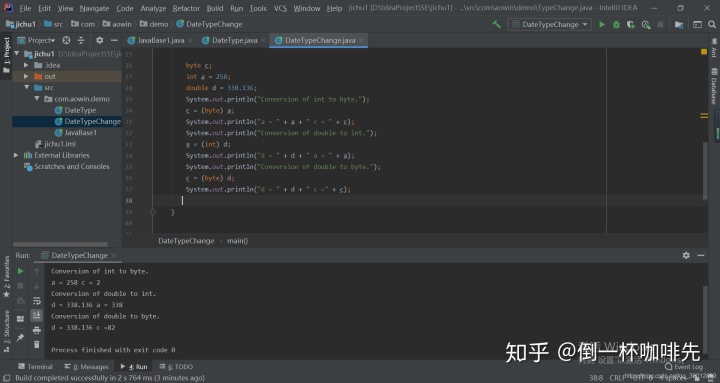Minimize the Run tool window

(701, 255)
